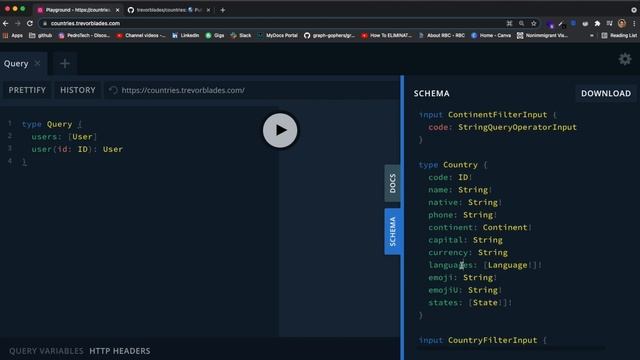Reload the browser page

point(30,24)
